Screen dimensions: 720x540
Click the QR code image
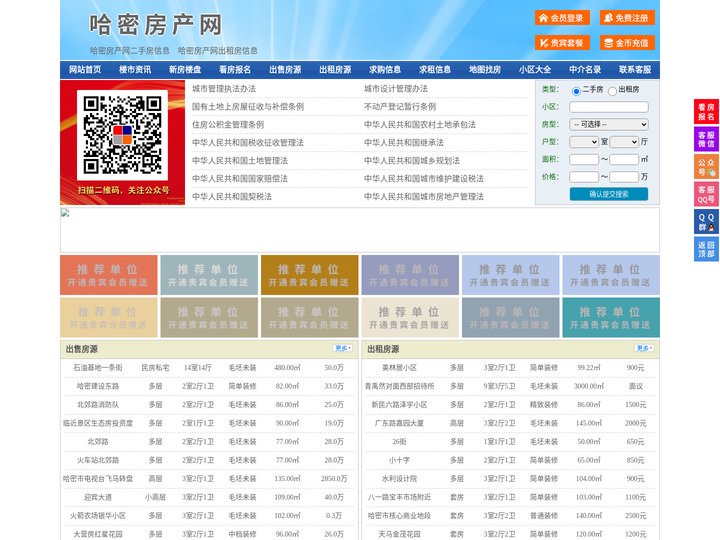(122, 135)
